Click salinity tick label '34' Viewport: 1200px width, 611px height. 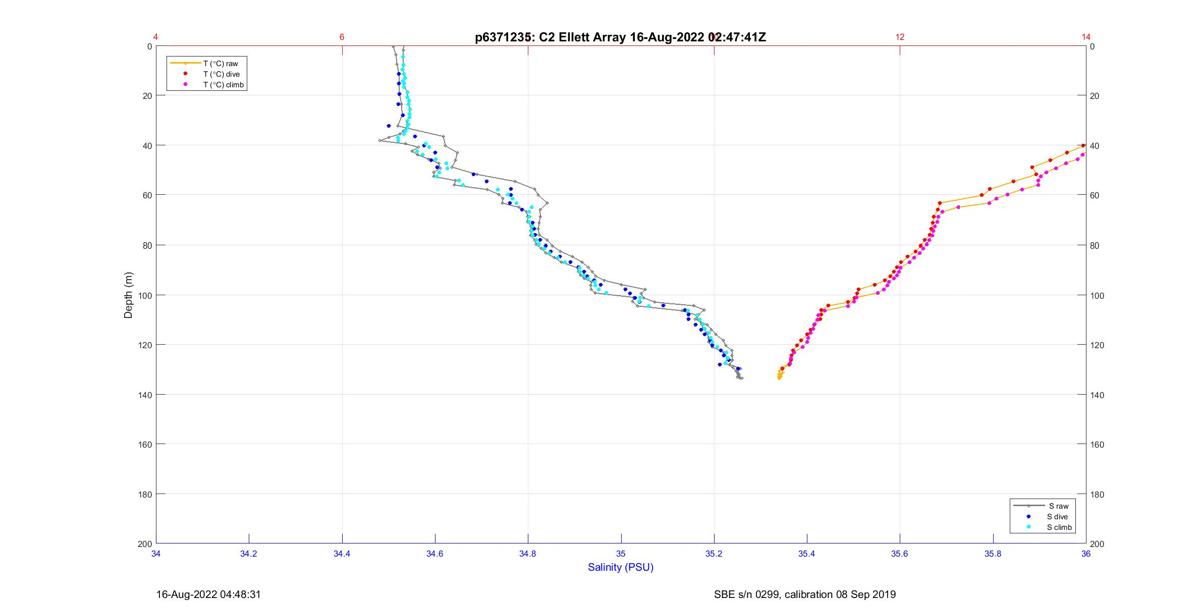pyautogui.click(x=156, y=553)
